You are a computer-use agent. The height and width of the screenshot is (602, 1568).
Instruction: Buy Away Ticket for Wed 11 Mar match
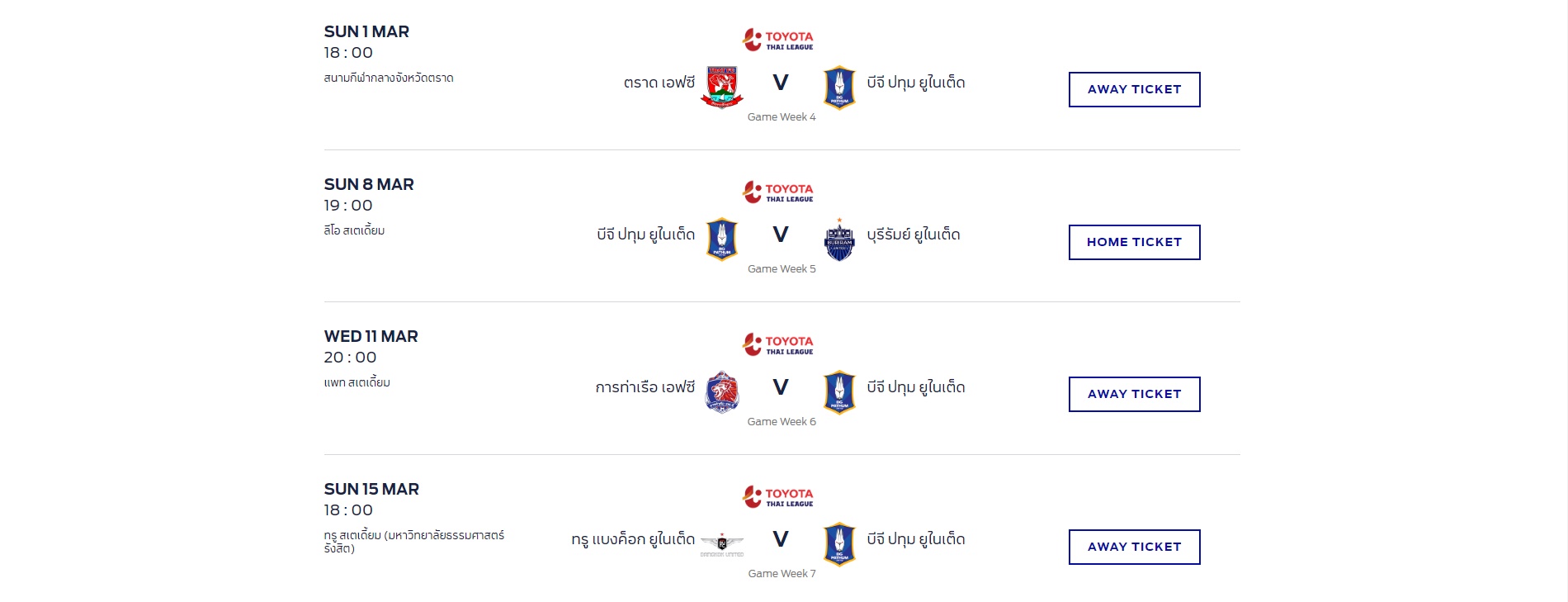point(1135,394)
